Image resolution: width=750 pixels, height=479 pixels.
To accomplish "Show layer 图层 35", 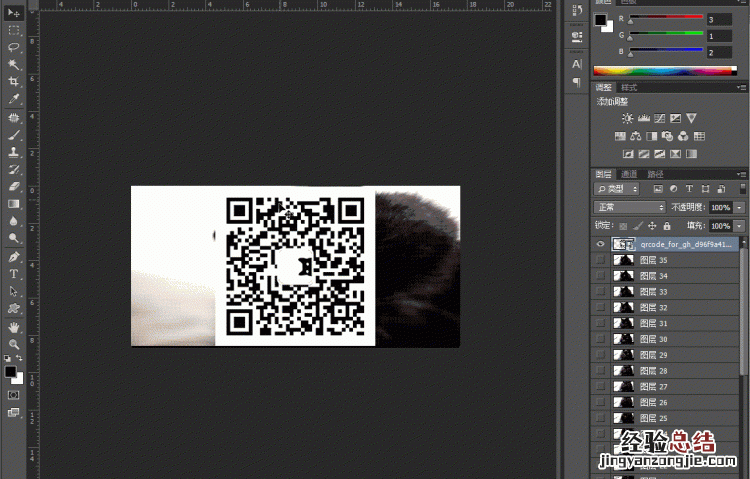I will 600,260.
